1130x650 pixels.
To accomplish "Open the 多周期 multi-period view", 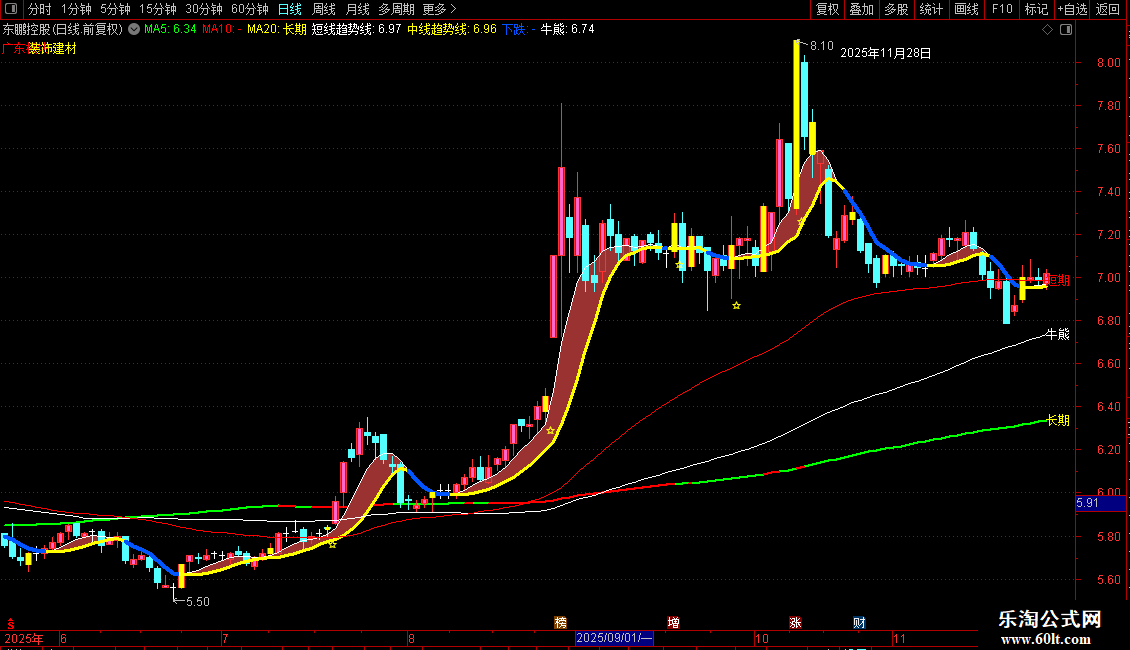I will tap(396, 9).
